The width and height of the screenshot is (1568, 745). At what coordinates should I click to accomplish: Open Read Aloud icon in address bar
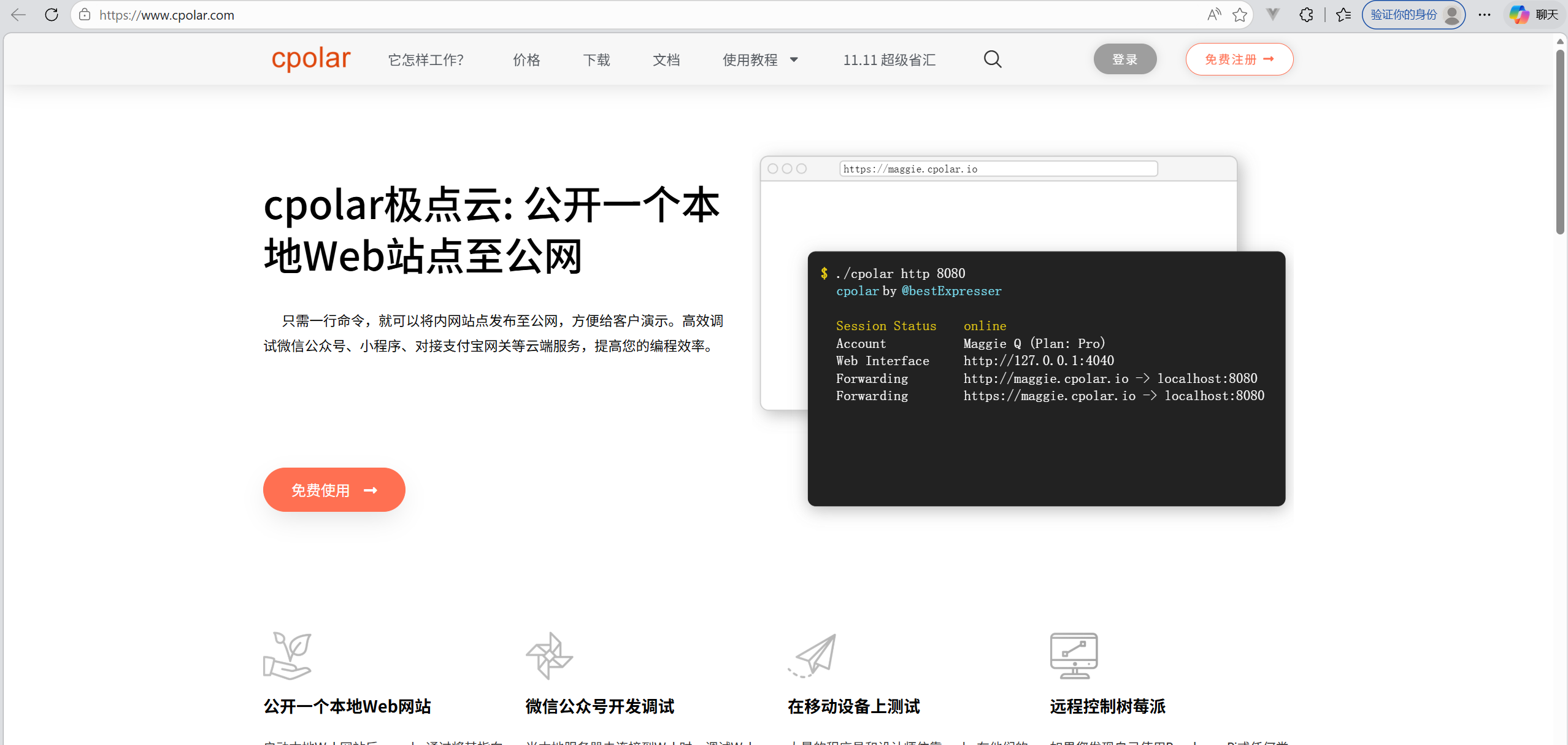click(1213, 15)
